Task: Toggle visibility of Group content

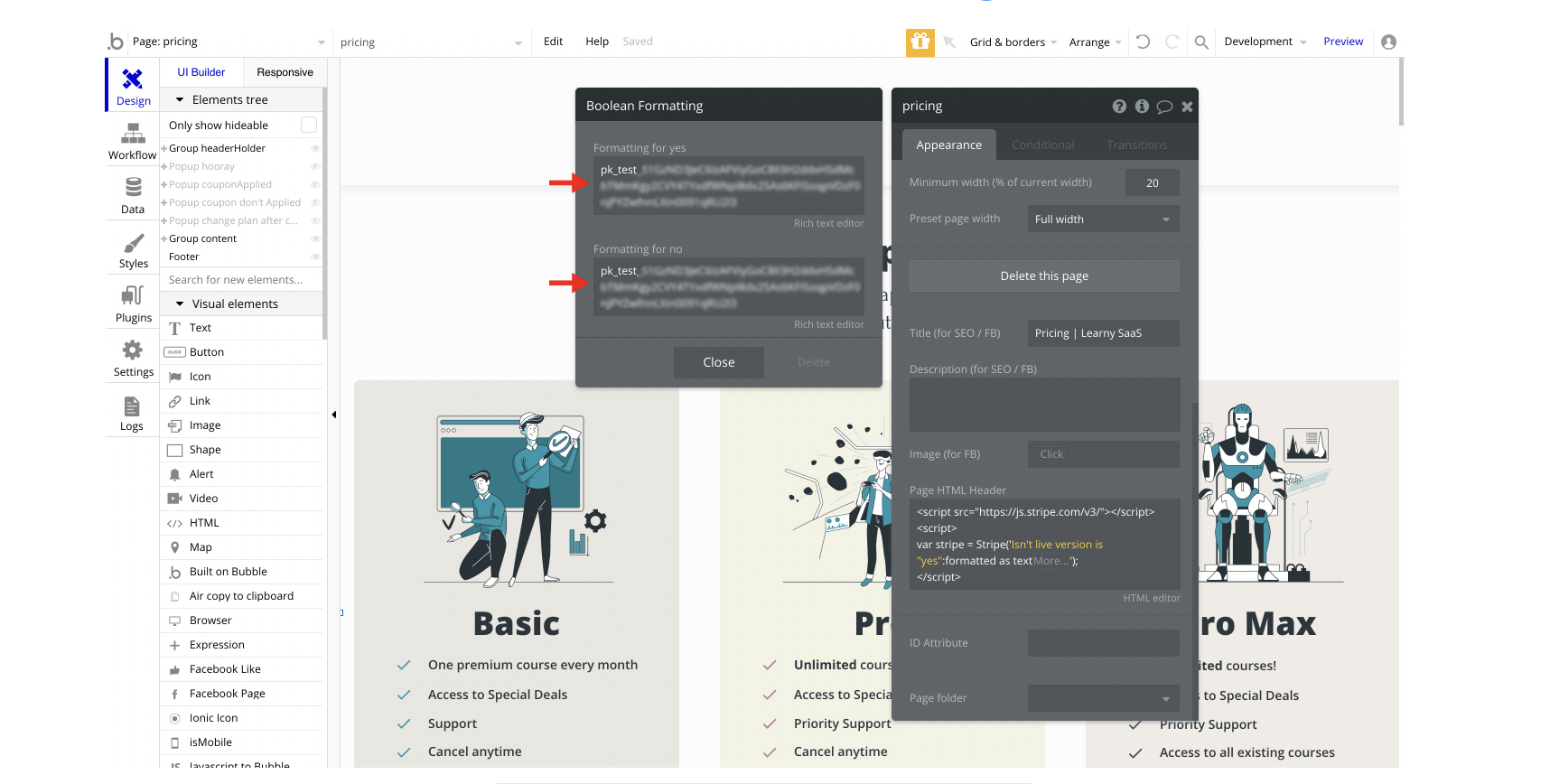Action: coord(315,238)
